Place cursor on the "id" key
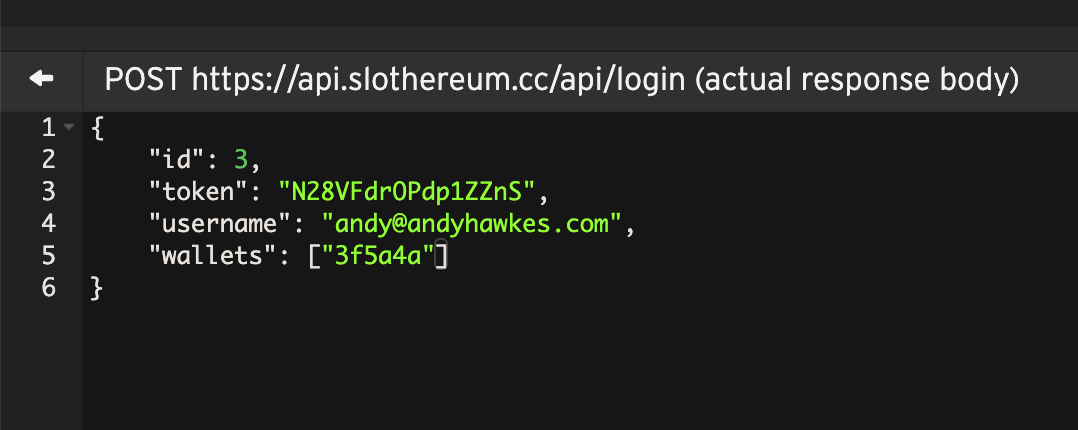This screenshot has height=430, width=1078. (x=170, y=159)
